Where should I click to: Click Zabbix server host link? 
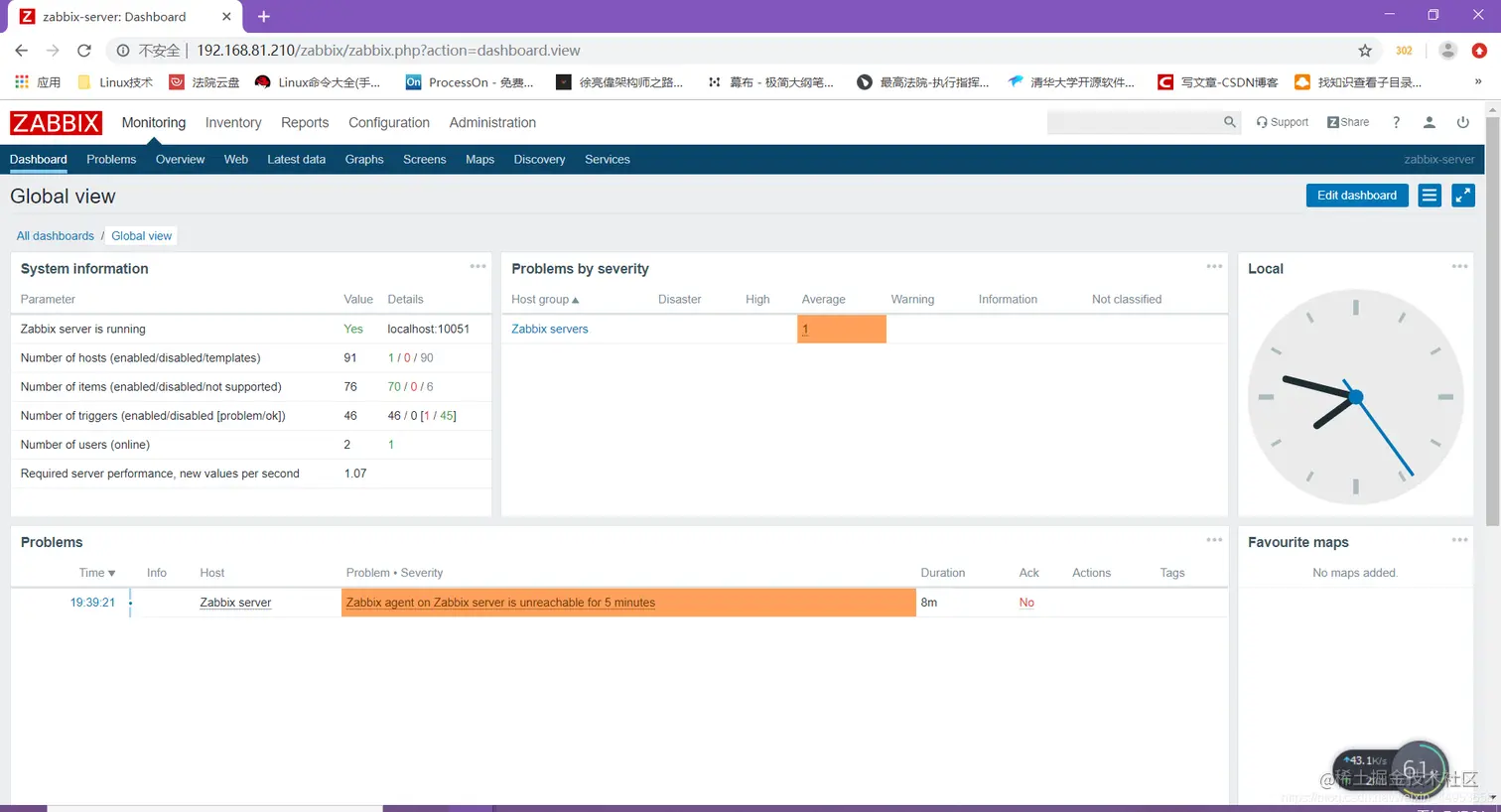point(235,603)
